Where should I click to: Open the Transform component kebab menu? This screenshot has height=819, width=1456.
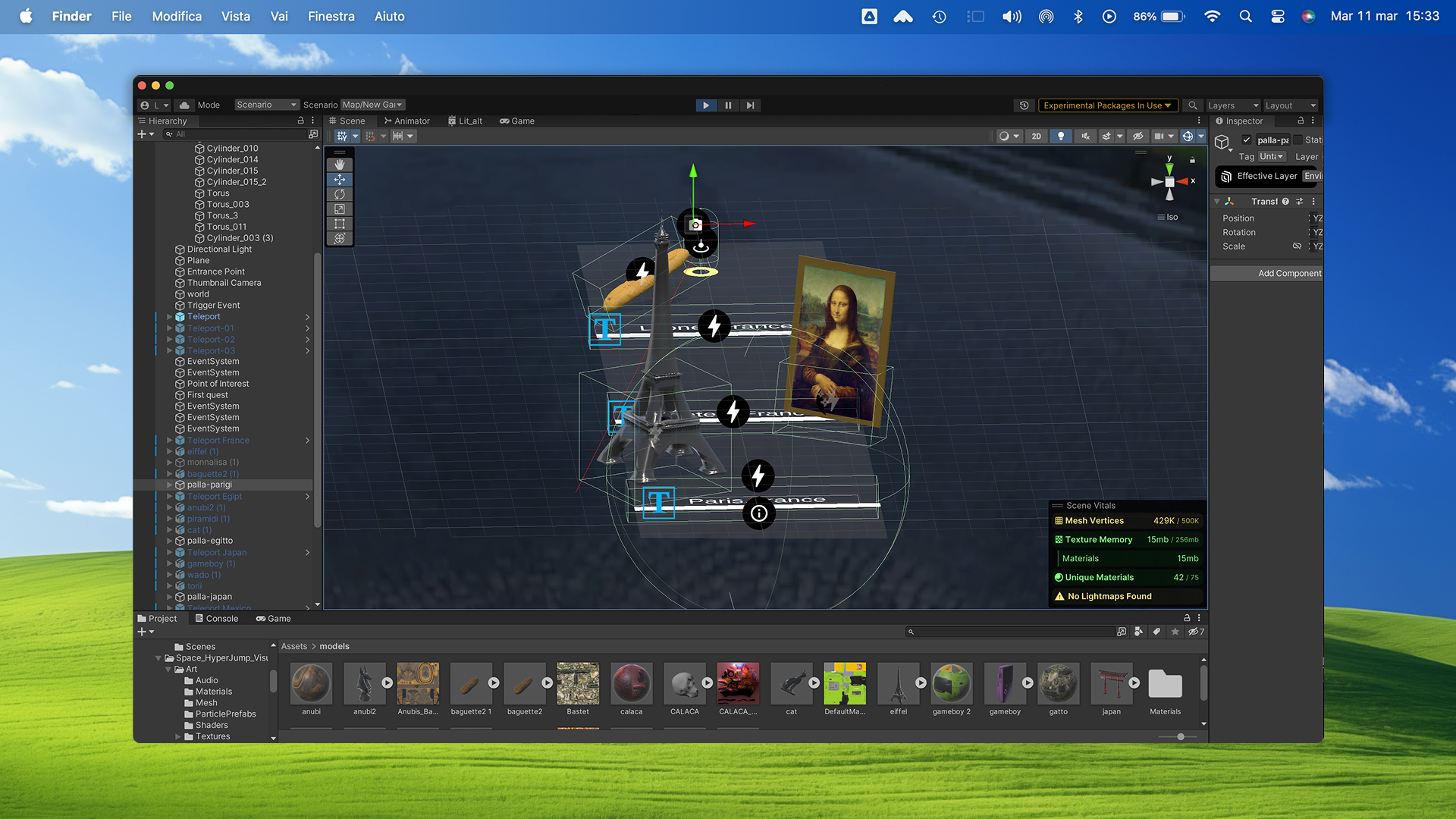coord(1313,202)
